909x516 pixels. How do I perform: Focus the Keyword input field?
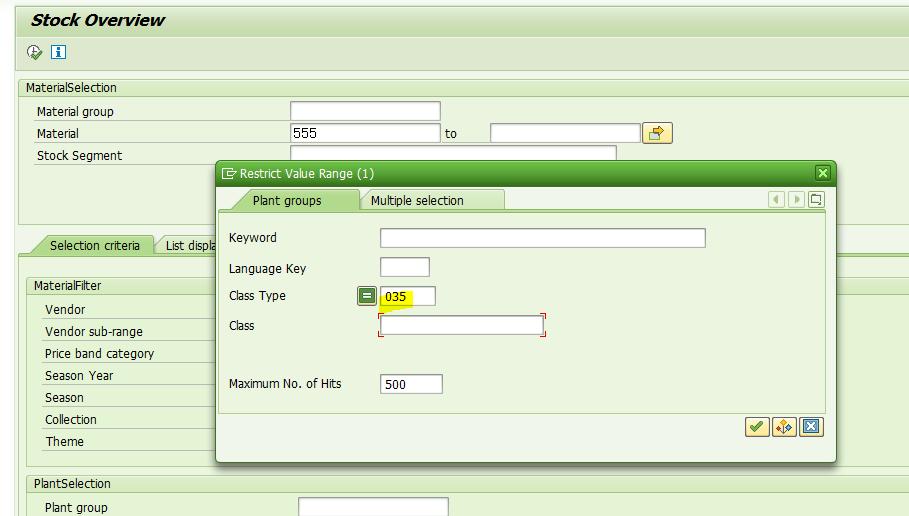[x=543, y=238]
